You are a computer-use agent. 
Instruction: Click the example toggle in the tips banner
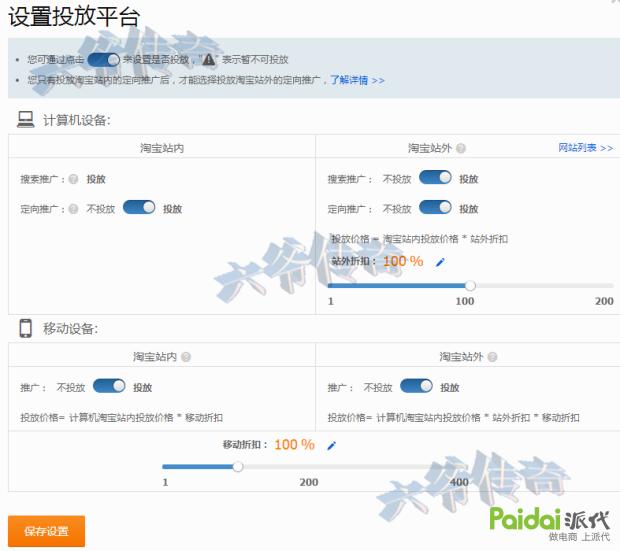pyautogui.click(x=104, y=60)
